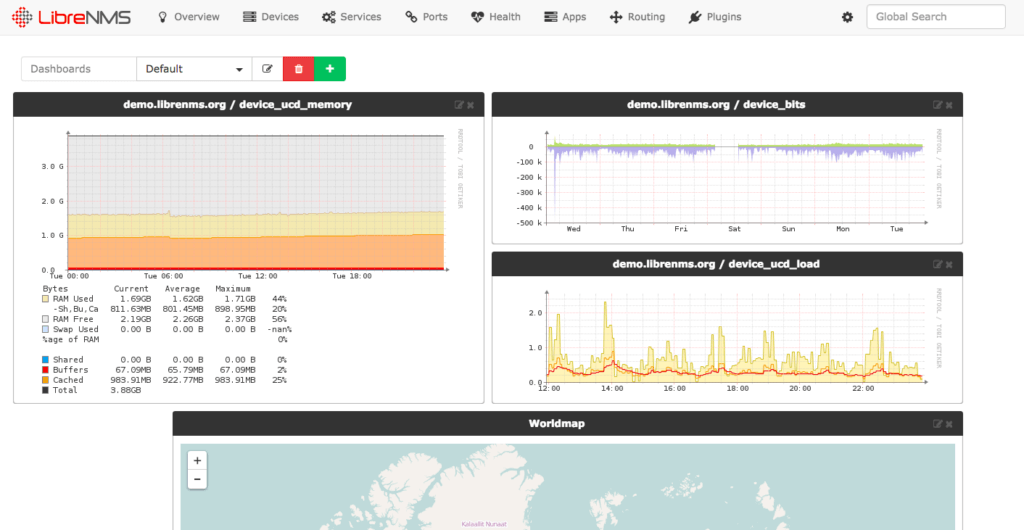Open the Overview menu
Viewport: 1024px width, 530px height.
click(x=189, y=17)
